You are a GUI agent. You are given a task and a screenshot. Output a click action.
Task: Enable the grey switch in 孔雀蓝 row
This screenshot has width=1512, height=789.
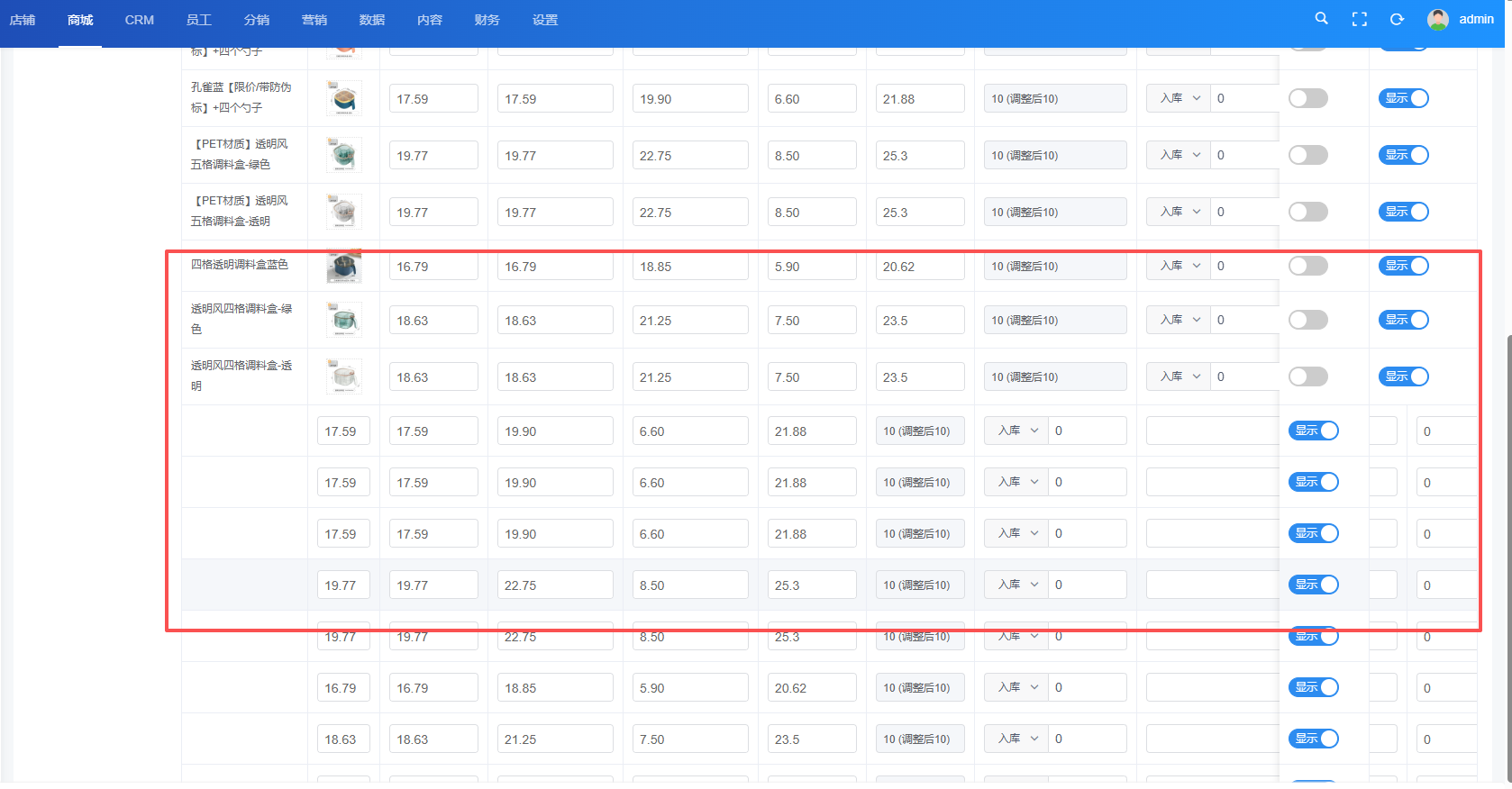point(1307,98)
